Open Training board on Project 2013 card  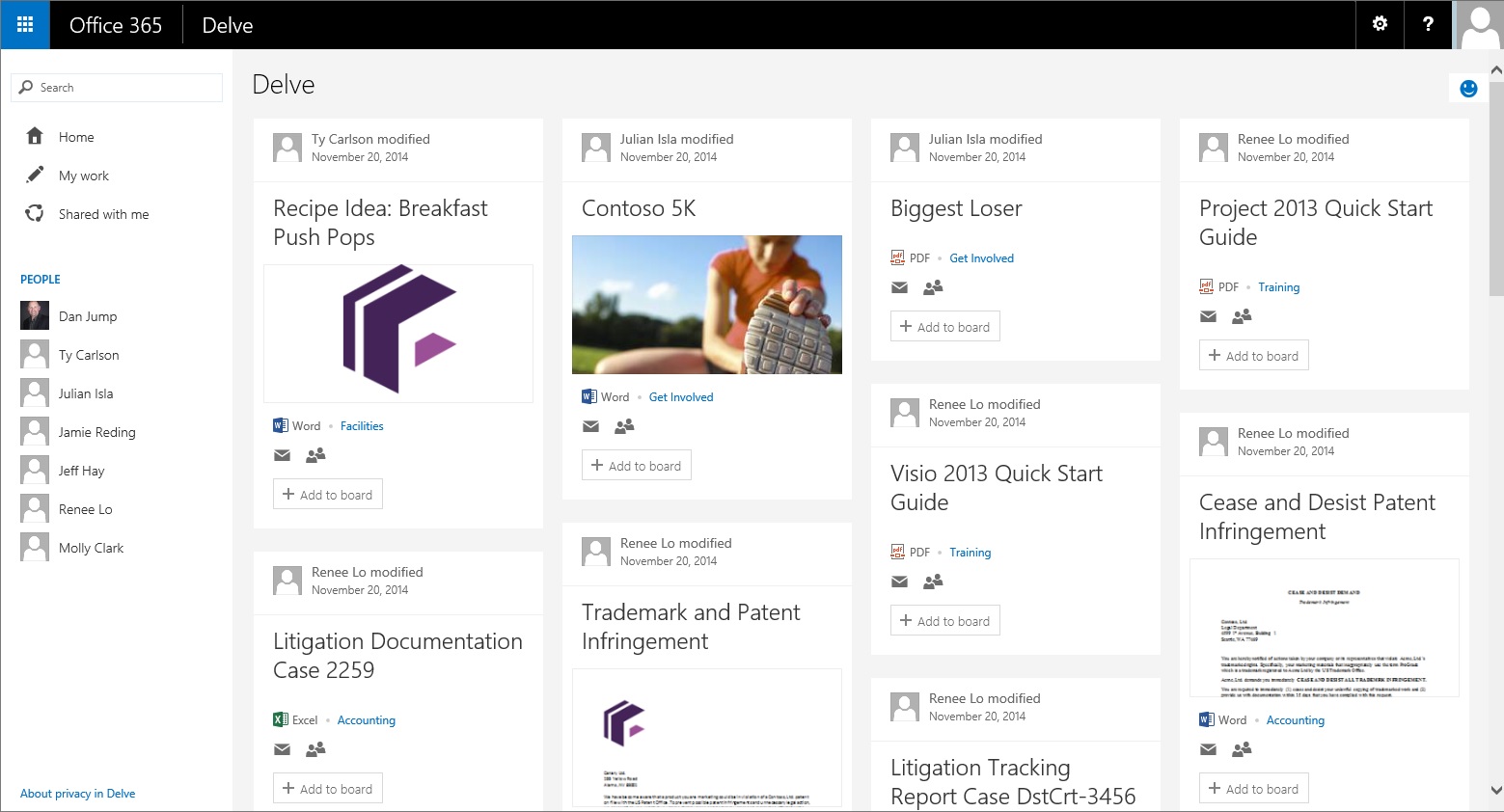pyautogui.click(x=1278, y=286)
